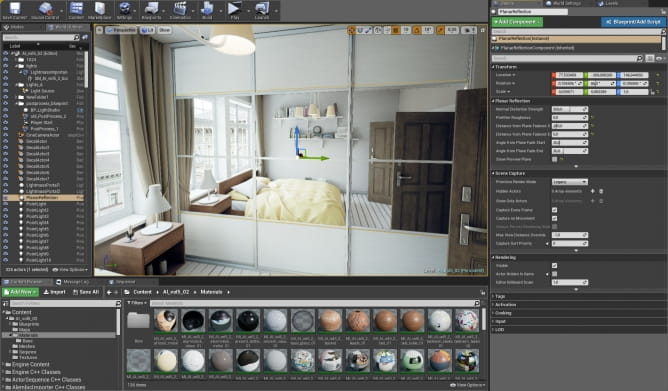668x391 pixels.
Task: Open the Show menu in viewport
Action: point(164,30)
